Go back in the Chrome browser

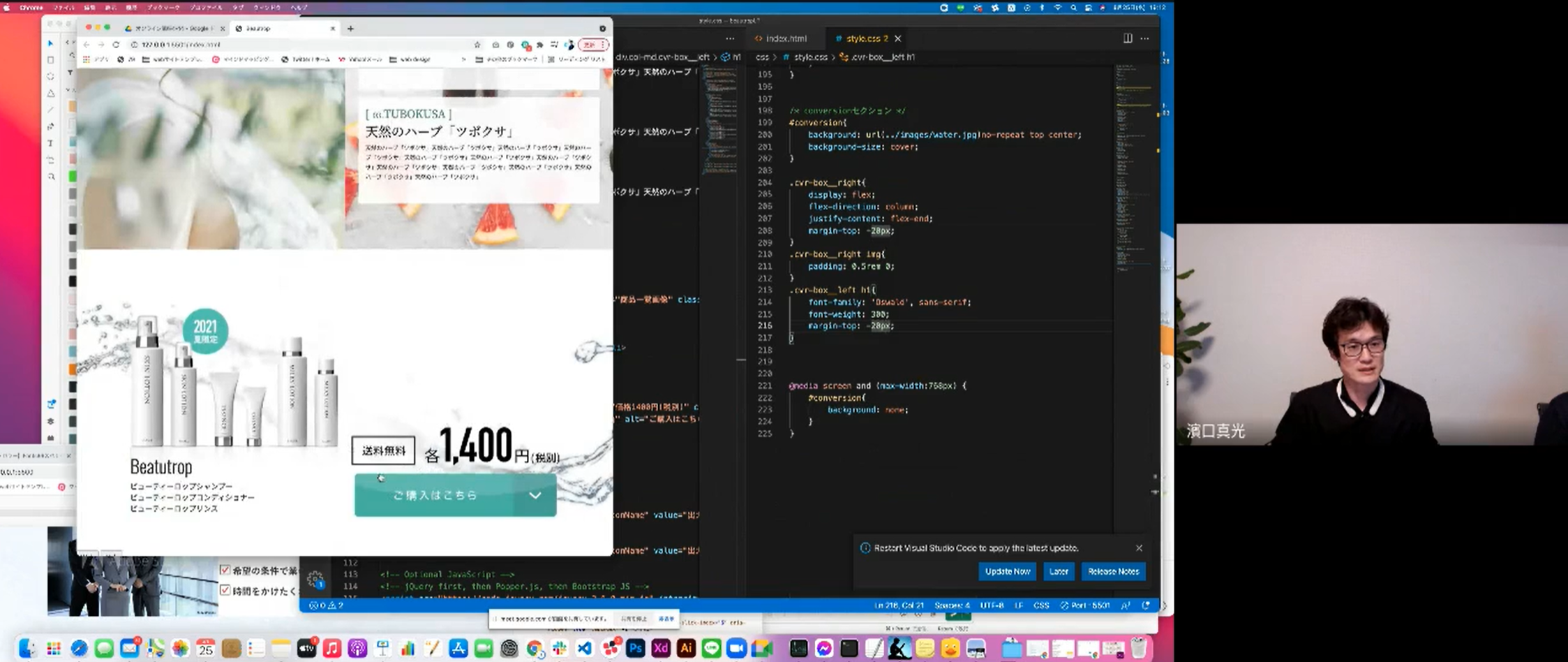point(87,44)
